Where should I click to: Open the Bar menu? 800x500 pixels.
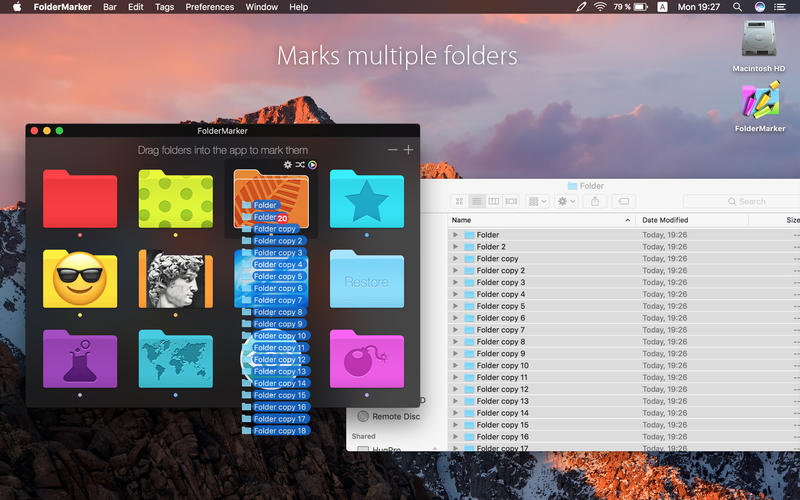click(x=110, y=7)
